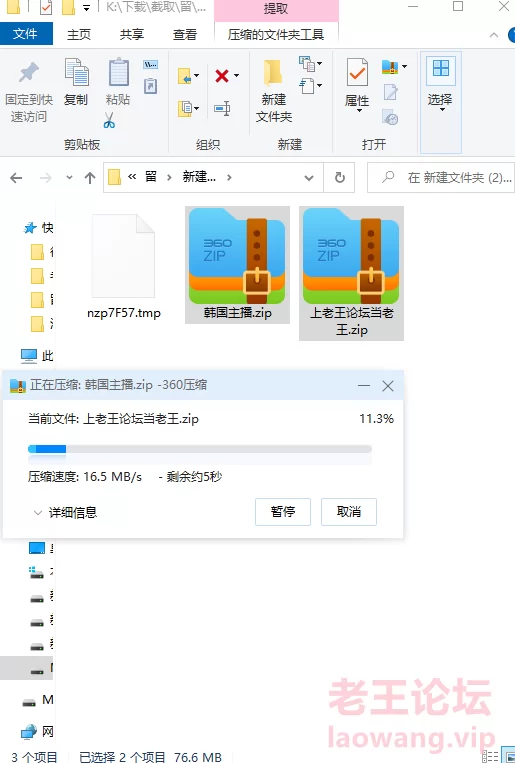Image resolution: width=515 pixels, height=763 pixels.
Task: Open the recent locations dropdown arrow
Action: coord(69,178)
